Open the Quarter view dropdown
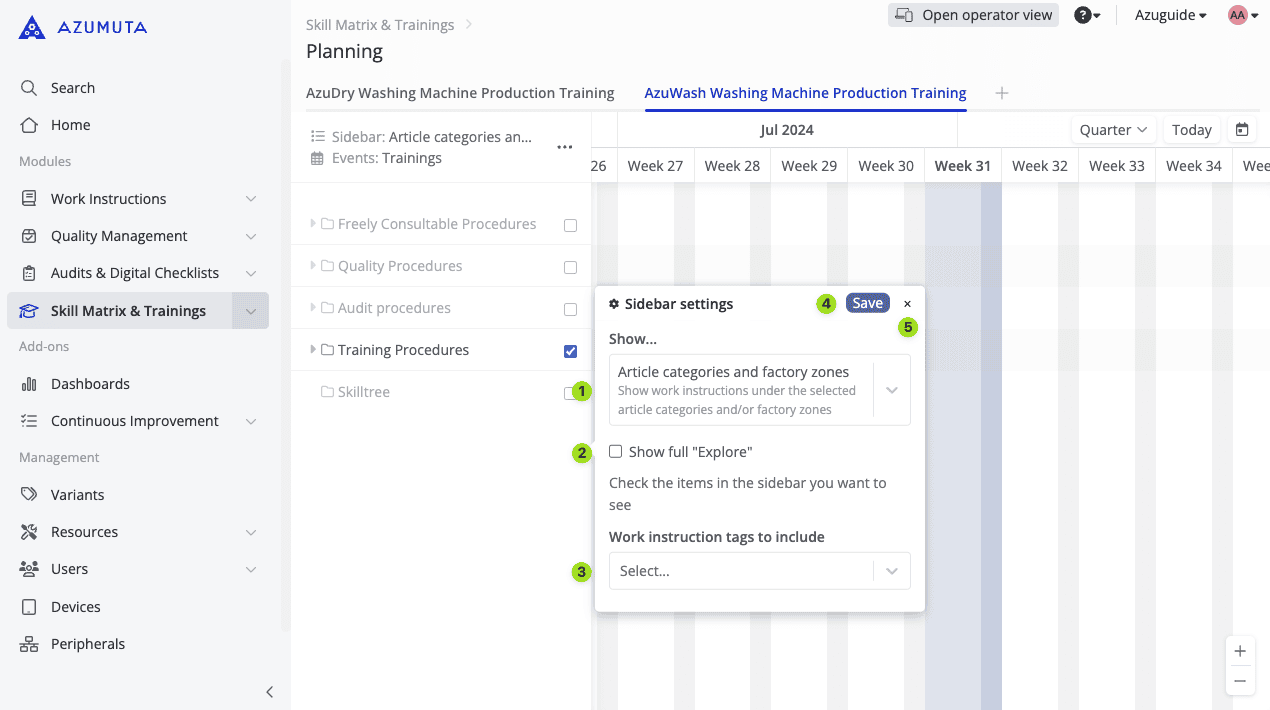 pos(1113,129)
